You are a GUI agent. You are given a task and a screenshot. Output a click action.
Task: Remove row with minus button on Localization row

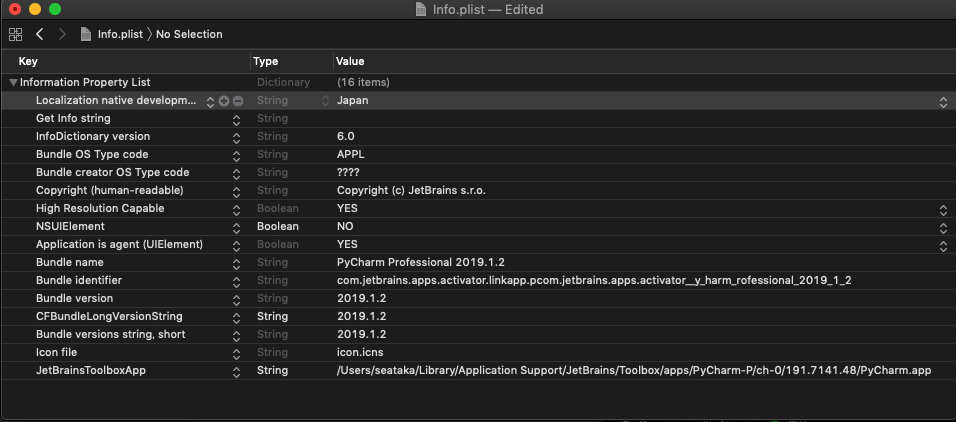(x=238, y=101)
